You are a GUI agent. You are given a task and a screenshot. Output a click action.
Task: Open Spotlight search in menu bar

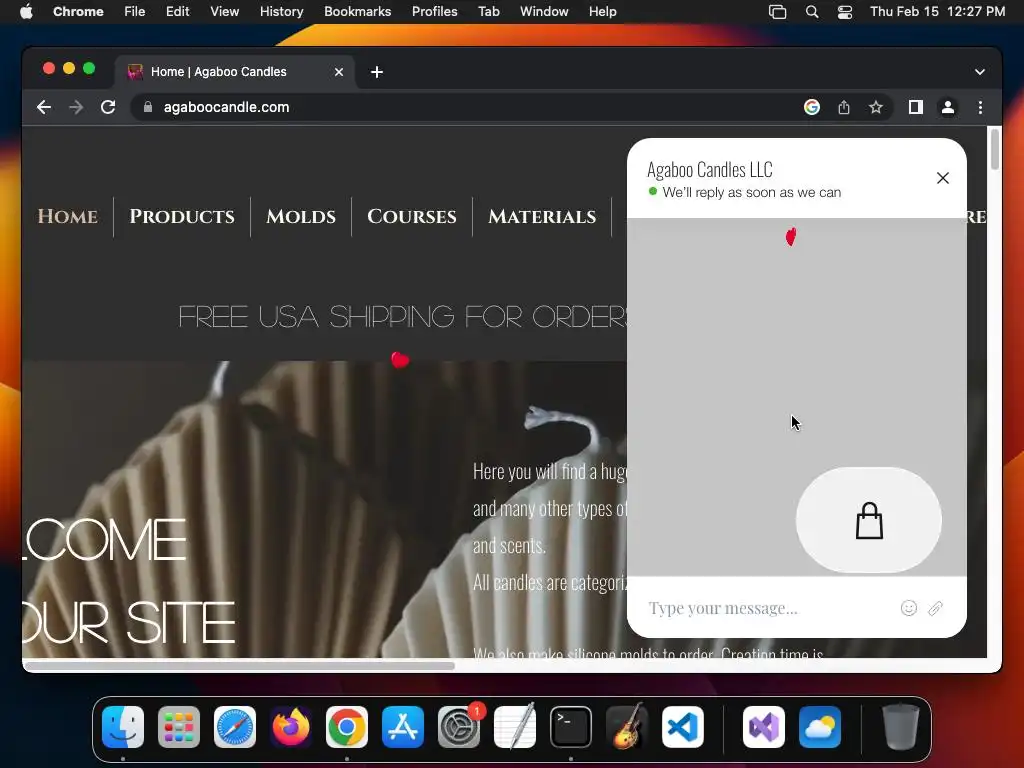(812, 11)
